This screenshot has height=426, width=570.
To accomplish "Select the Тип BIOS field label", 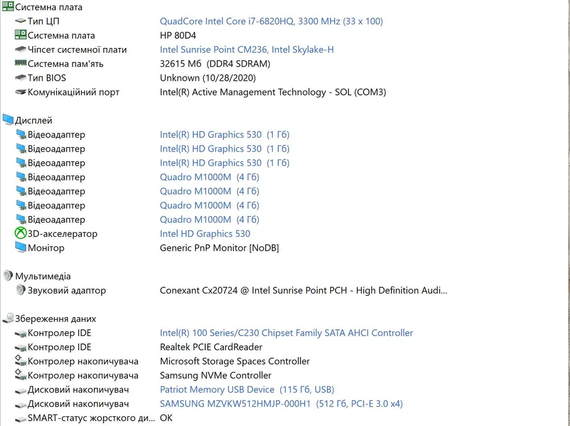I will coord(47,78).
